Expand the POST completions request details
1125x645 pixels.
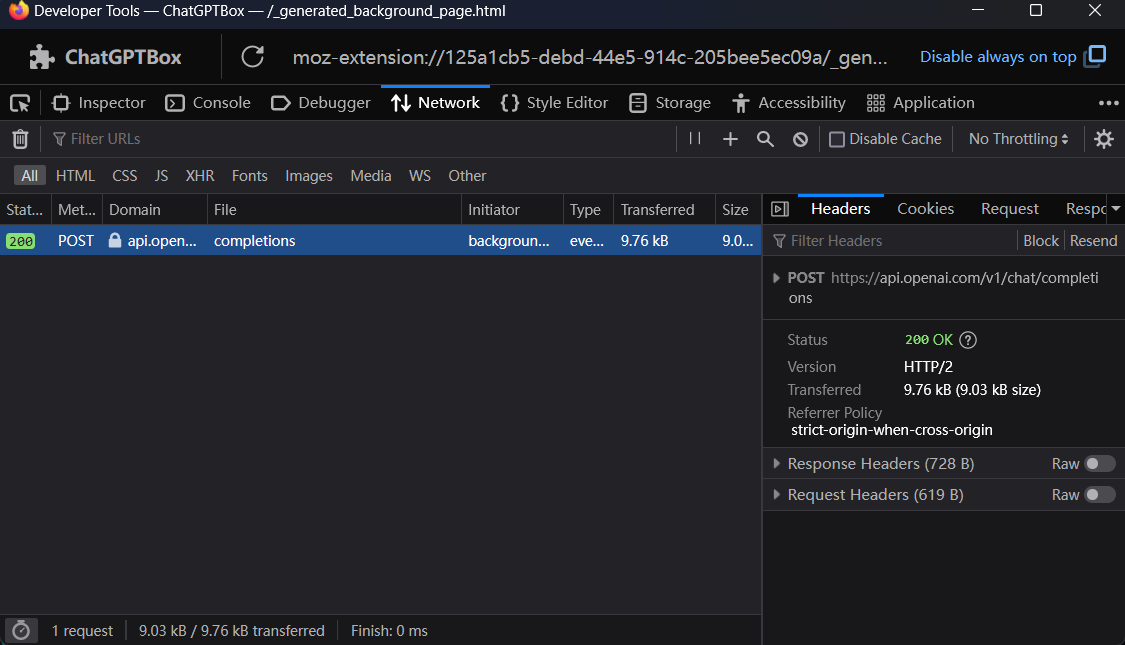click(777, 278)
